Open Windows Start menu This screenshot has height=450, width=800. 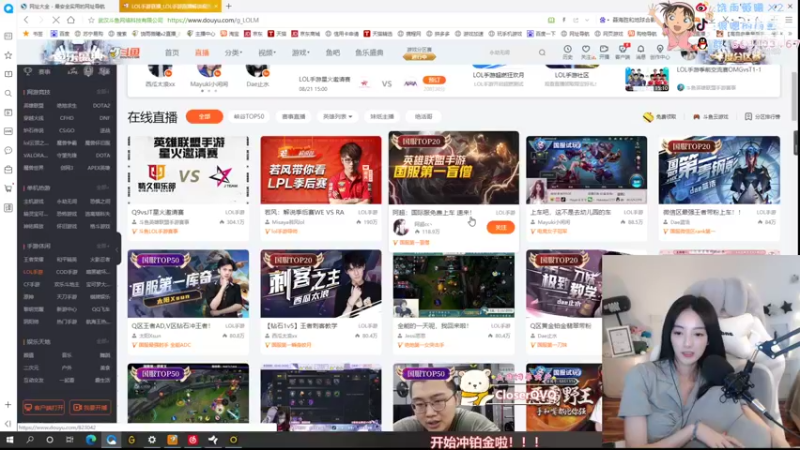10,440
